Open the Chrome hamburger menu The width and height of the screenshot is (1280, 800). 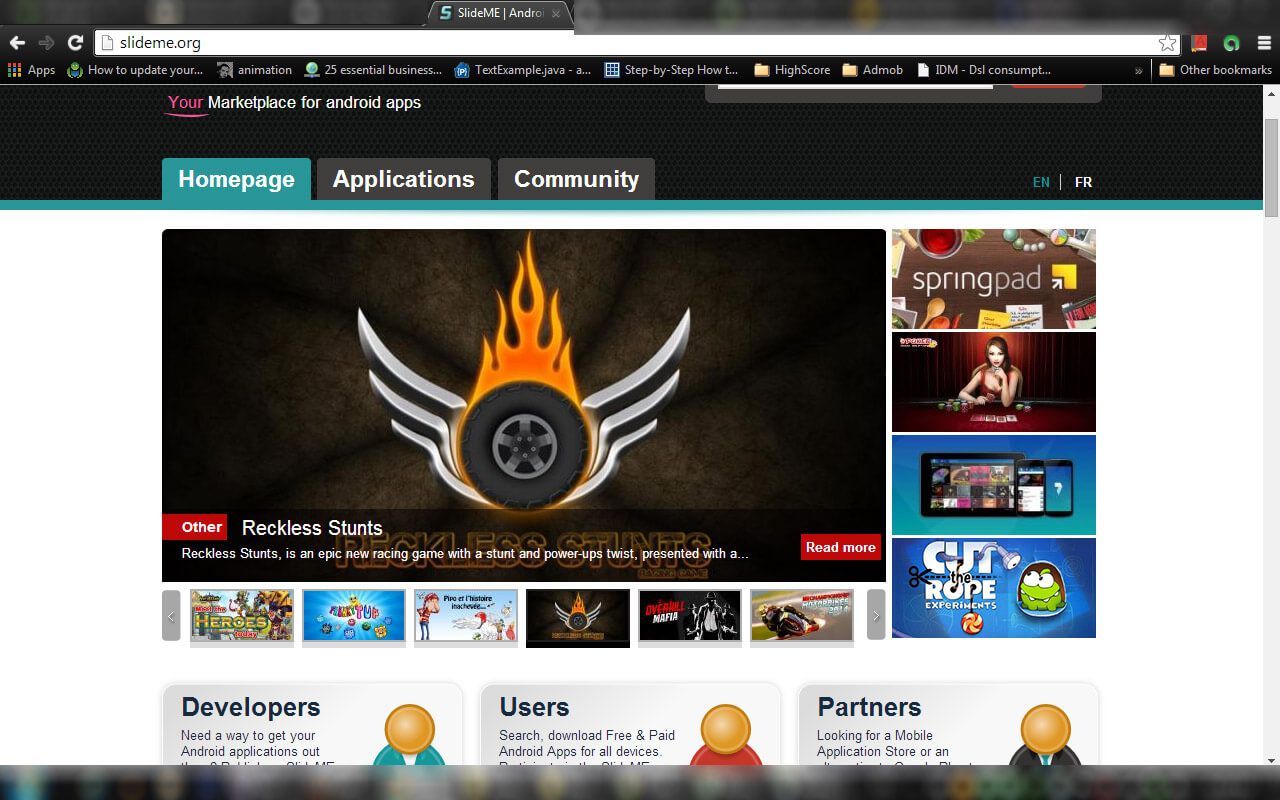1264,43
